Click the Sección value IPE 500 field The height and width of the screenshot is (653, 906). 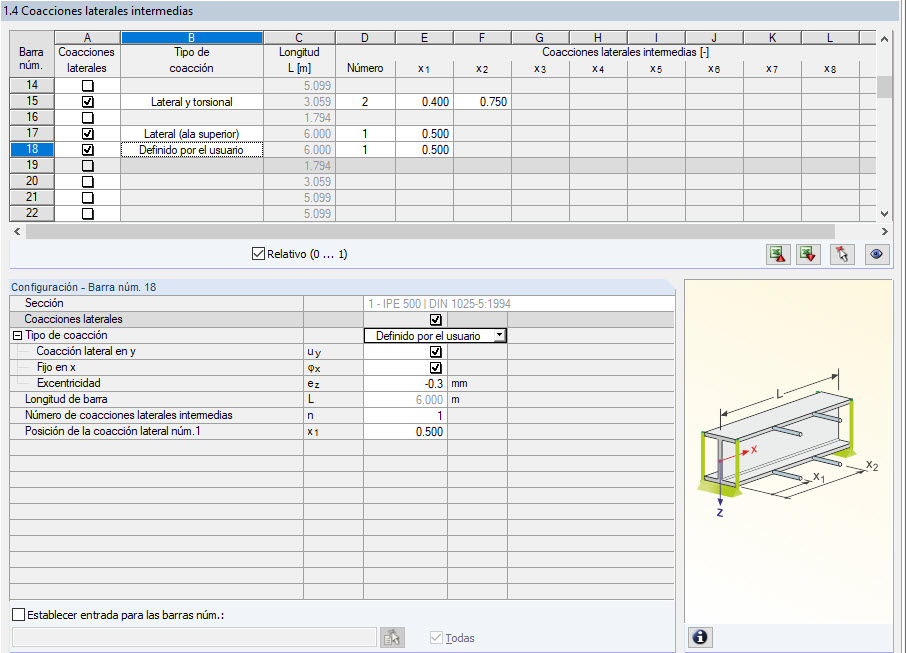click(519, 303)
